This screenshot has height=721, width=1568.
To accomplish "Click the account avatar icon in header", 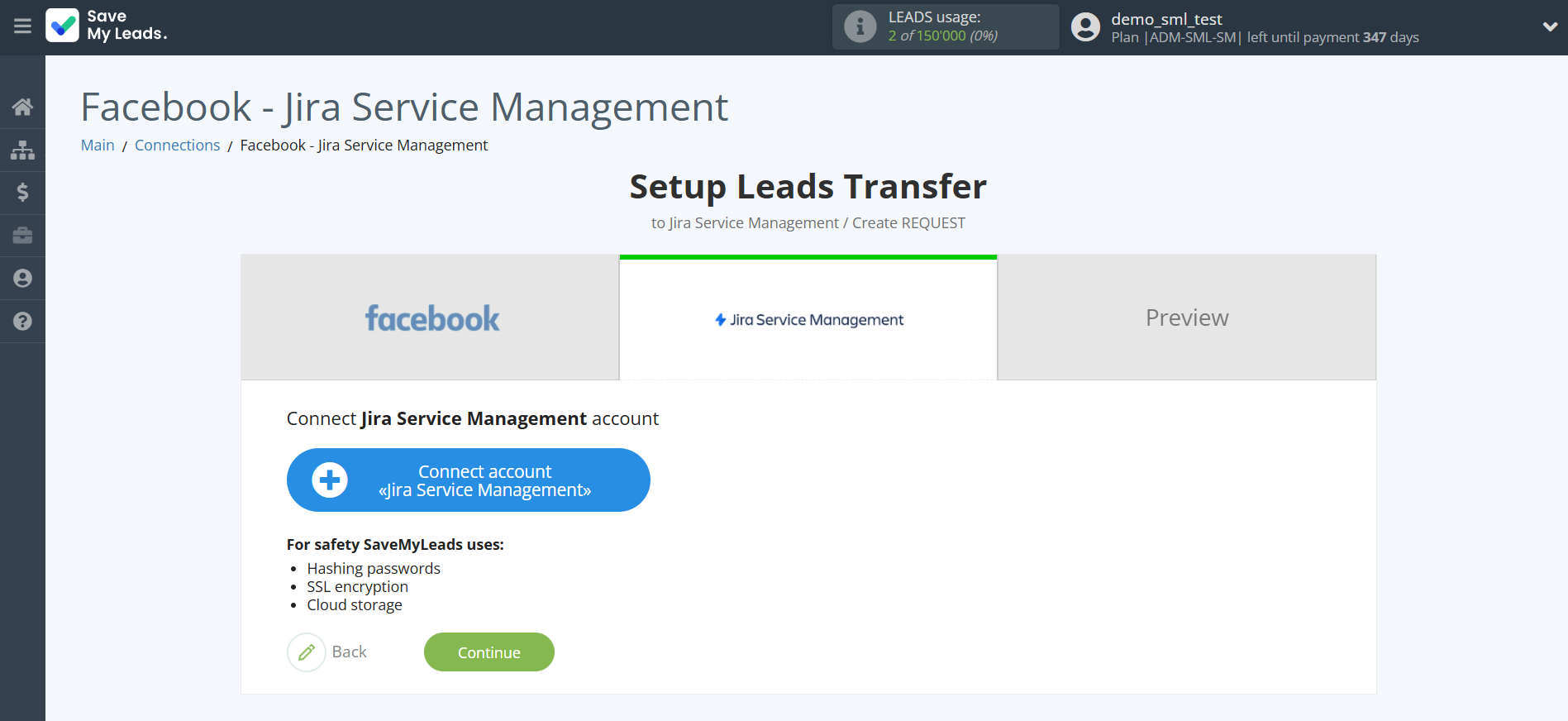I will point(1085,27).
